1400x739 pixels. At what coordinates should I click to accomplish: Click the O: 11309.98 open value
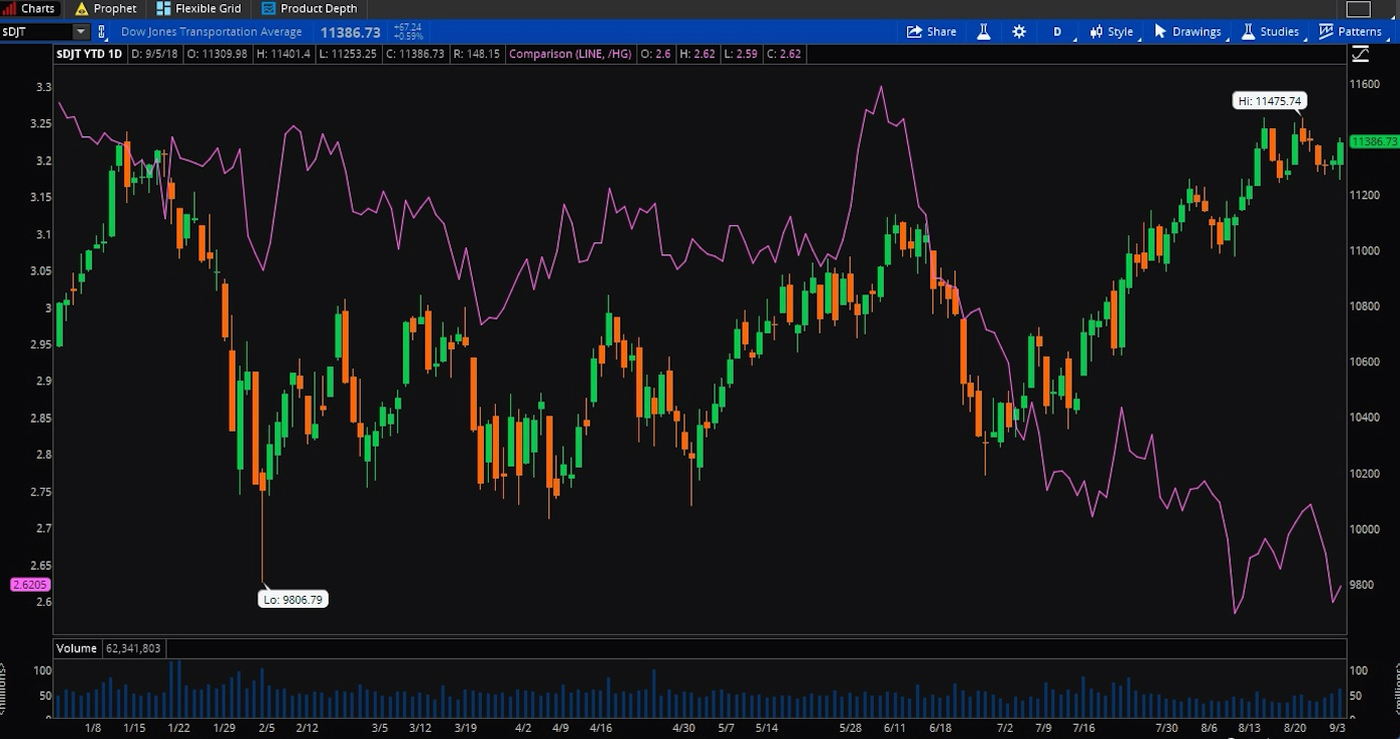click(x=217, y=53)
